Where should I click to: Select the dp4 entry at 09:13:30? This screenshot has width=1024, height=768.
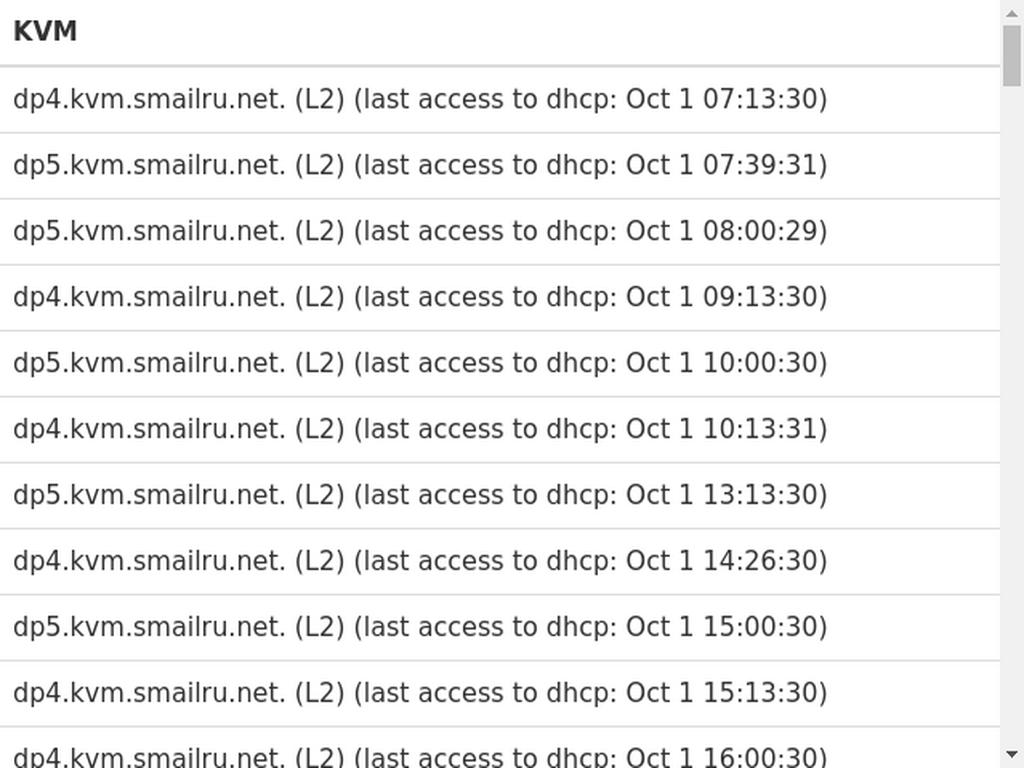click(x=500, y=297)
